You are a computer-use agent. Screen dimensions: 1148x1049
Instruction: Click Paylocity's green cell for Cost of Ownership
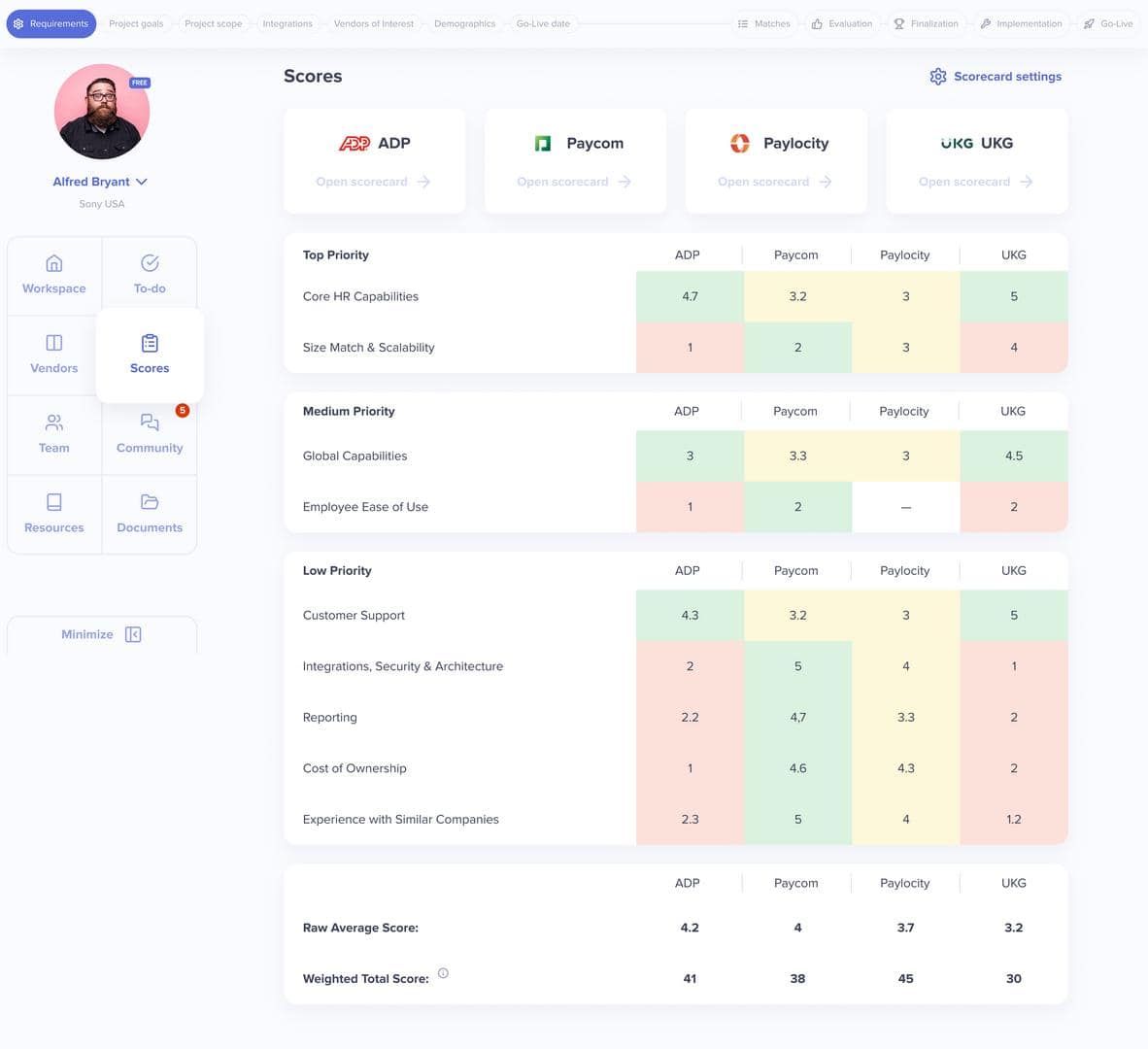tap(904, 767)
